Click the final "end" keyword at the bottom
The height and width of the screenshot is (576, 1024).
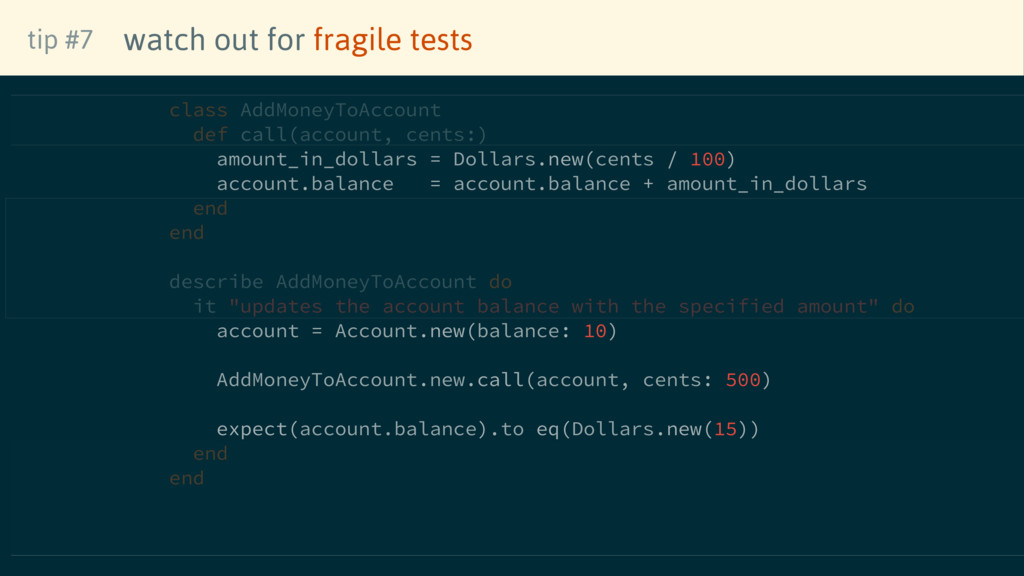click(x=186, y=478)
